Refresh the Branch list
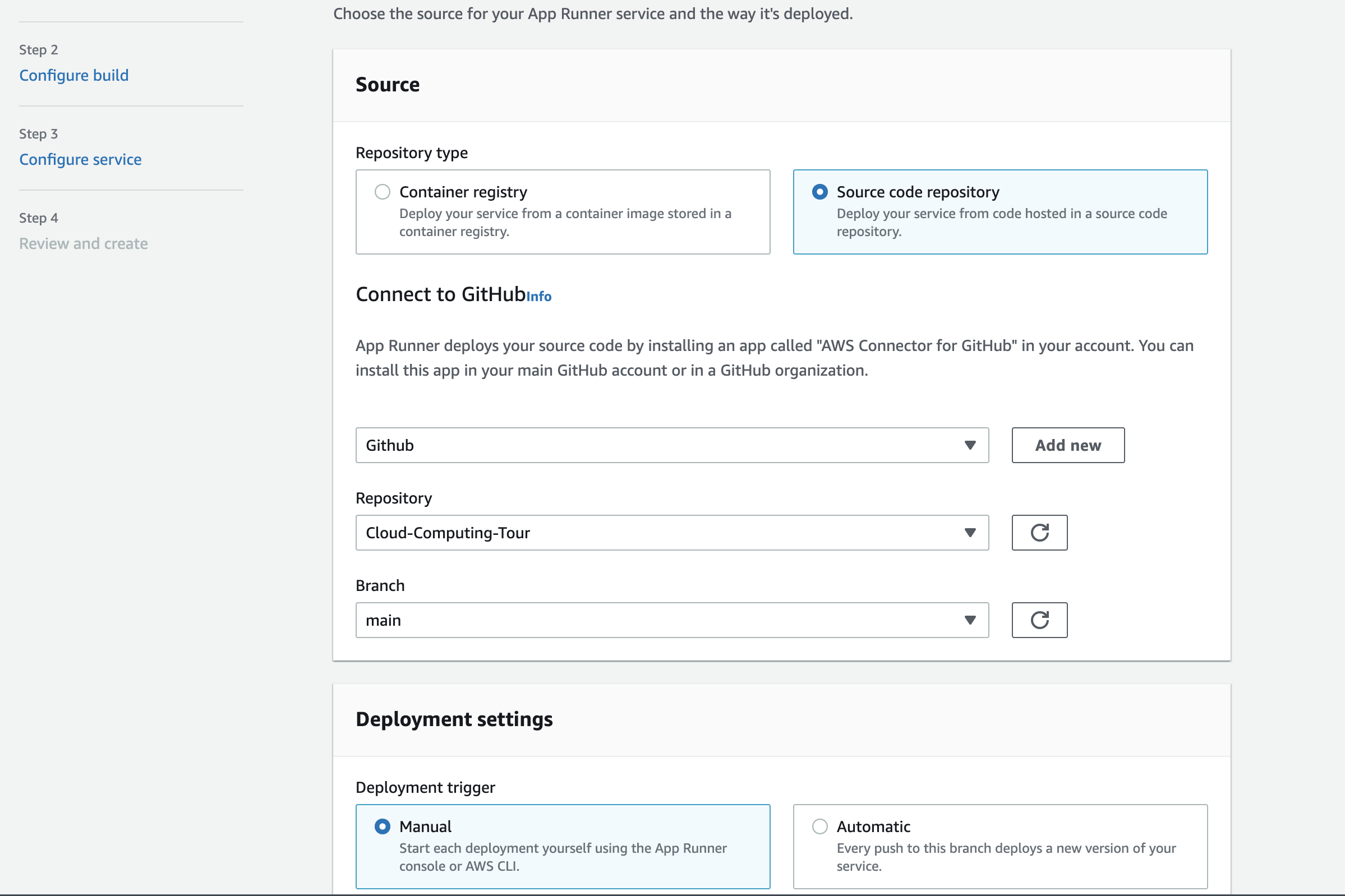This screenshot has height=896, width=1345. click(x=1039, y=620)
